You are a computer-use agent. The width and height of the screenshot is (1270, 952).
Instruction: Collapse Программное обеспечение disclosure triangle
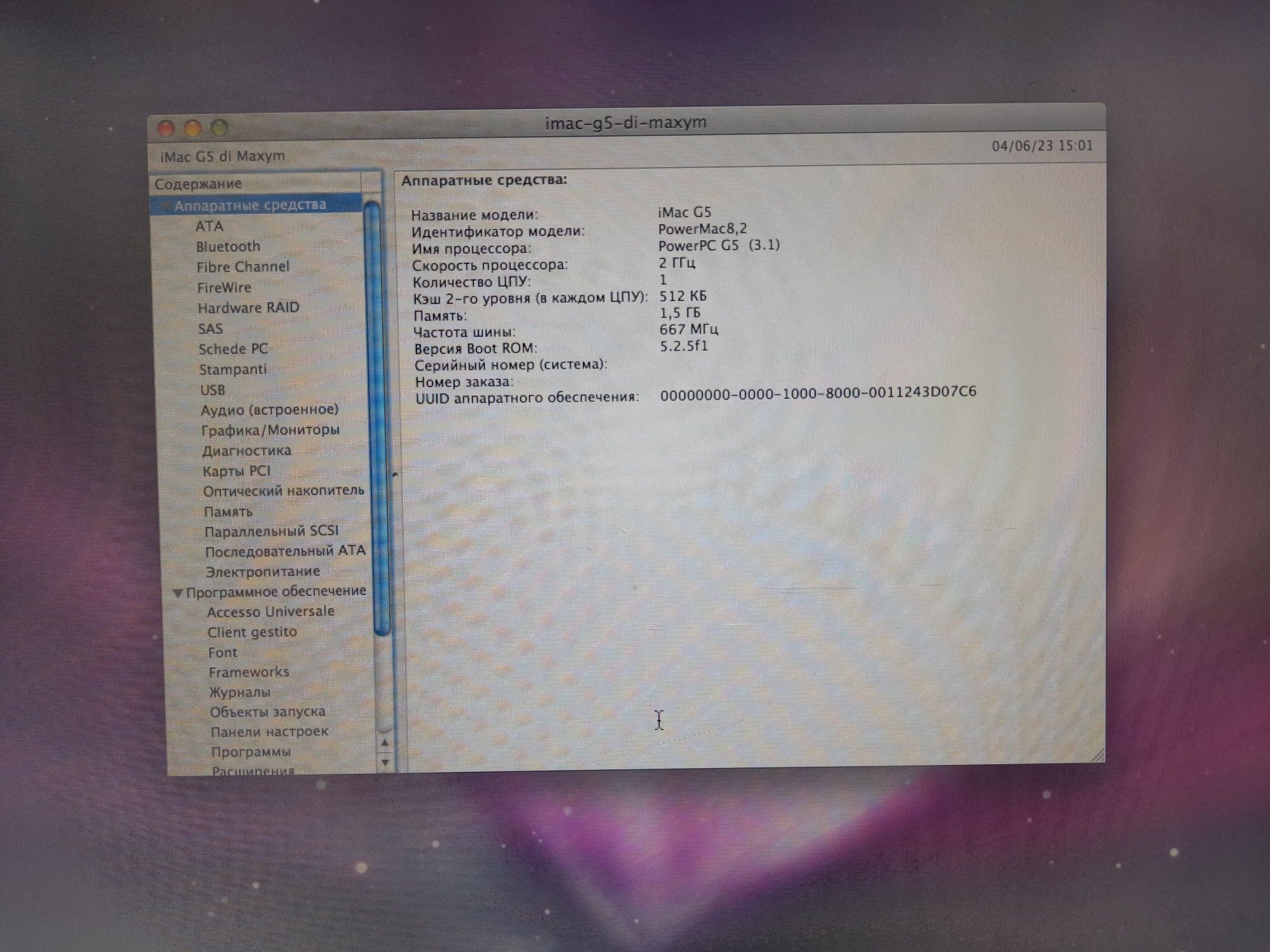178,593
